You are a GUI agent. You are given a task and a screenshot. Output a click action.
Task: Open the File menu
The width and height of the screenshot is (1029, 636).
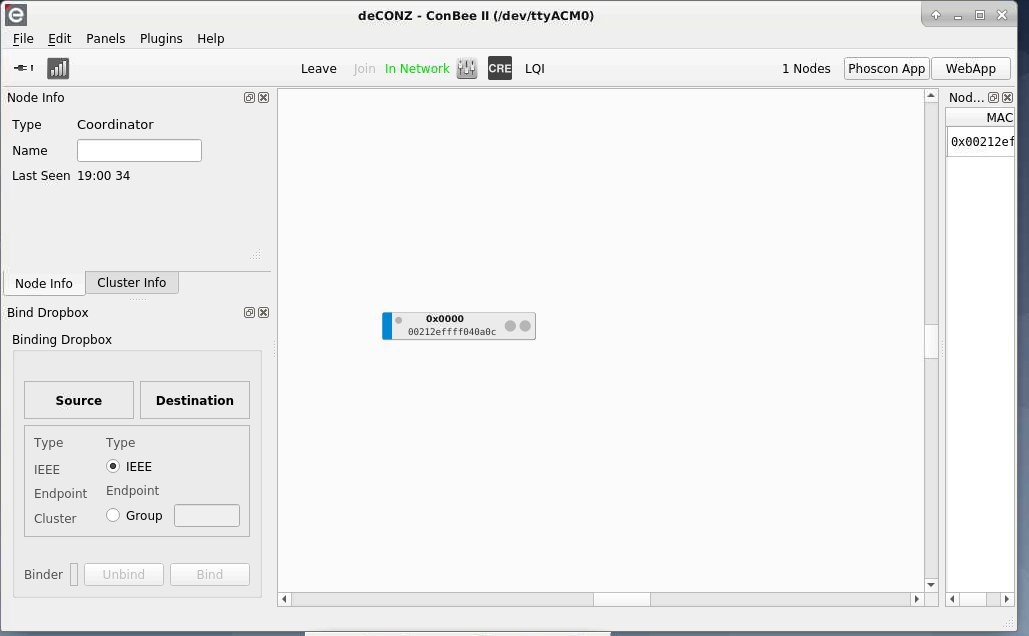[23, 39]
